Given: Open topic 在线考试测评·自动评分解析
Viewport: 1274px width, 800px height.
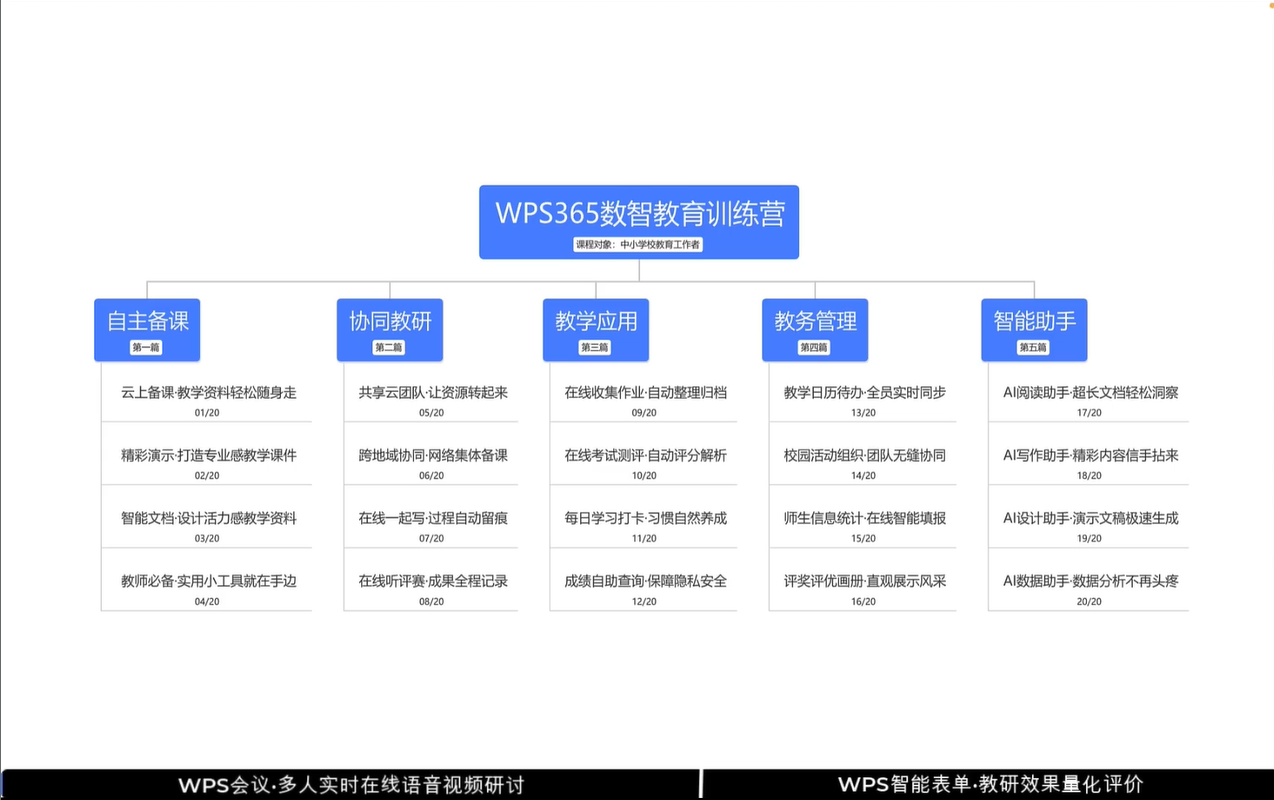Looking at the screenshot, I should click(645, 456).
